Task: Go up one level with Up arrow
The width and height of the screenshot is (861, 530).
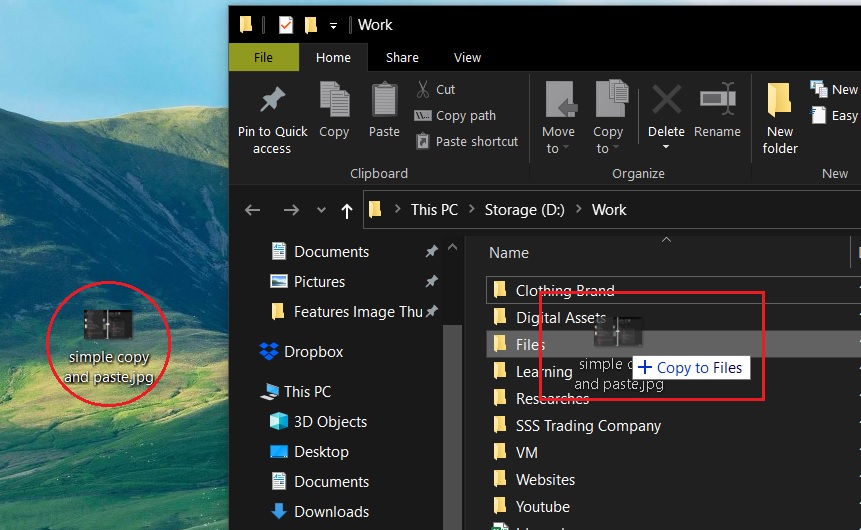Action: [x=347, y=210]
